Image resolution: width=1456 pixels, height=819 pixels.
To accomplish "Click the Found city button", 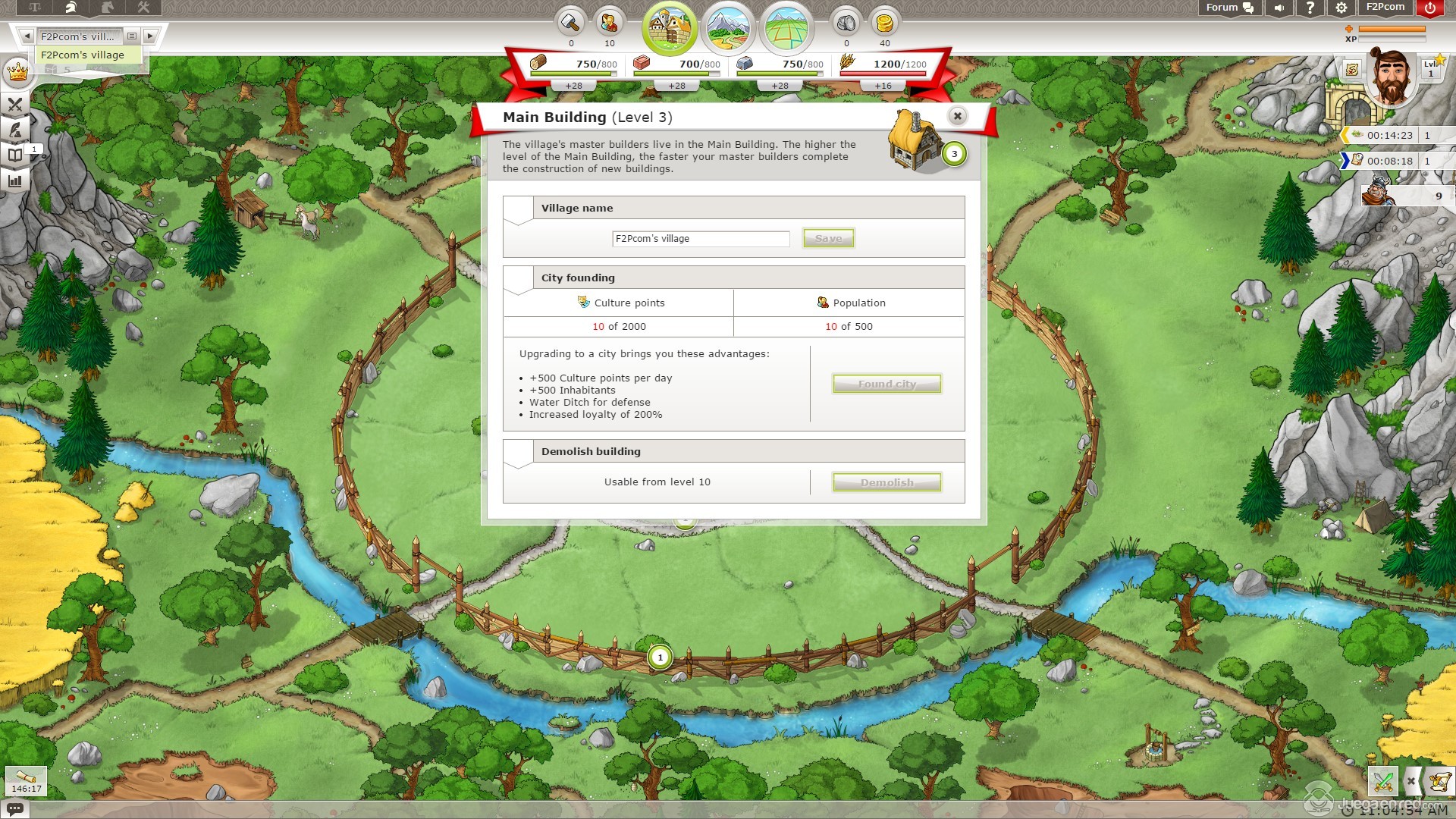I will [x=886, y=384].
